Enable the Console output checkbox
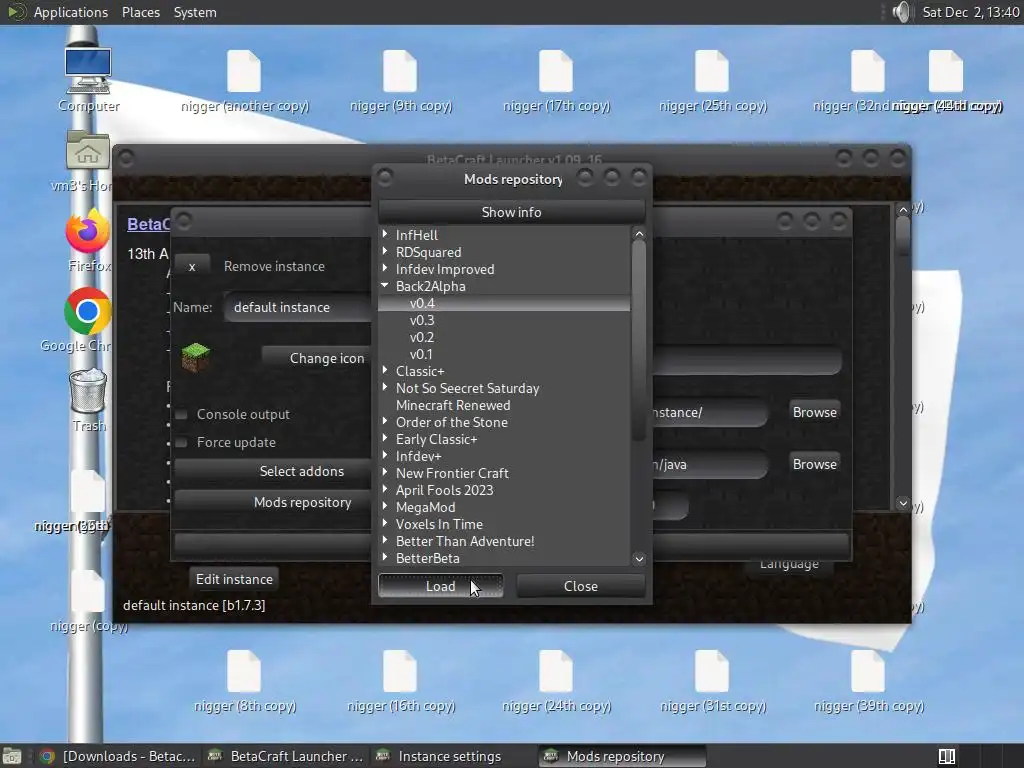This screenshot has height=768, width=1024. (x=182, y=414)
